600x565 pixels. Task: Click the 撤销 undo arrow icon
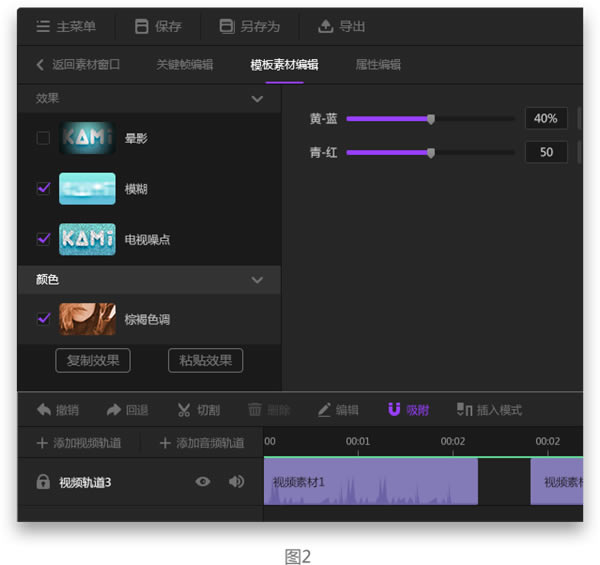[x=44, y=410]
